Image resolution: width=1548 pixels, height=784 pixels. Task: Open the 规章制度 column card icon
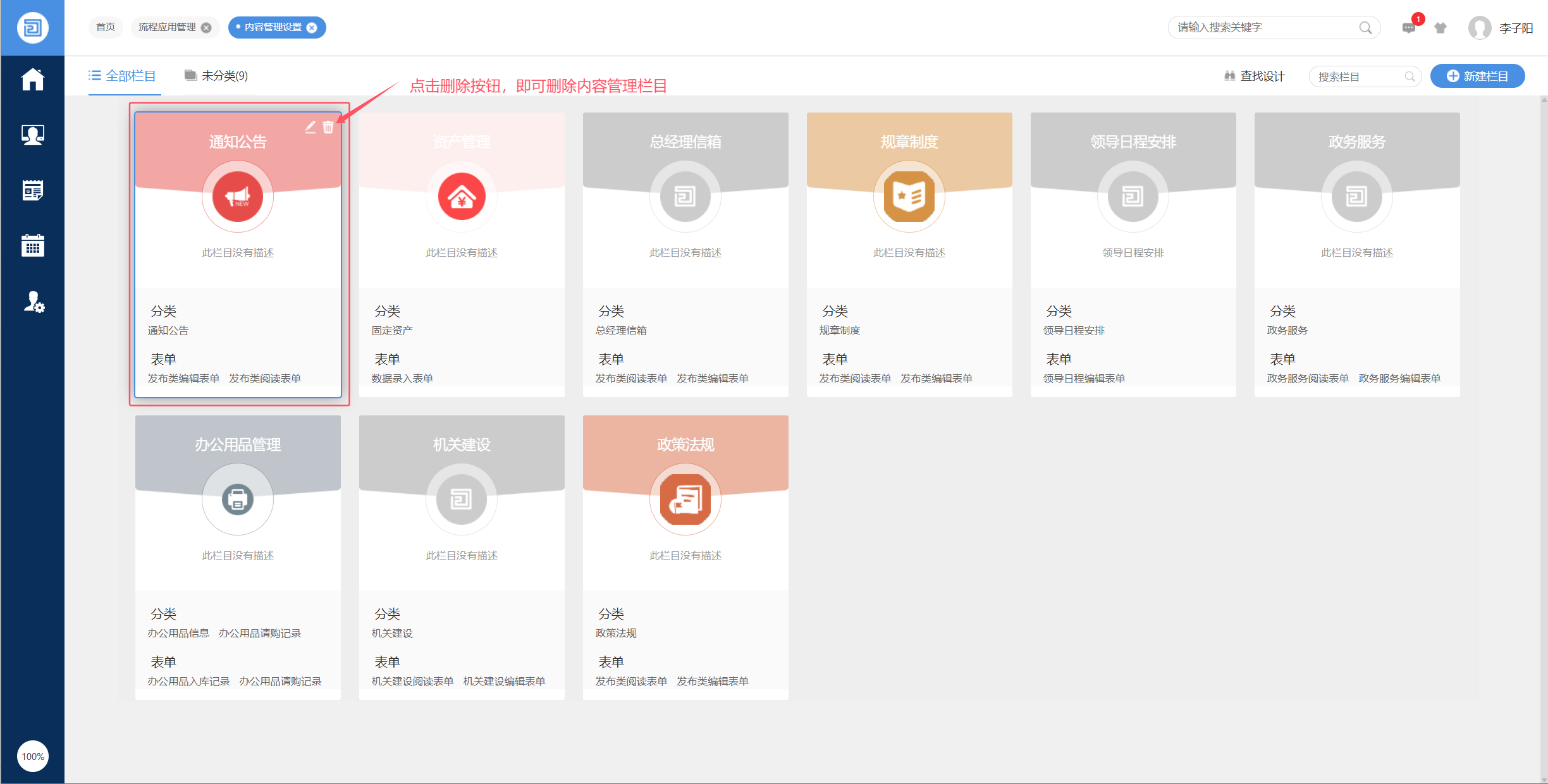point(909,197)
